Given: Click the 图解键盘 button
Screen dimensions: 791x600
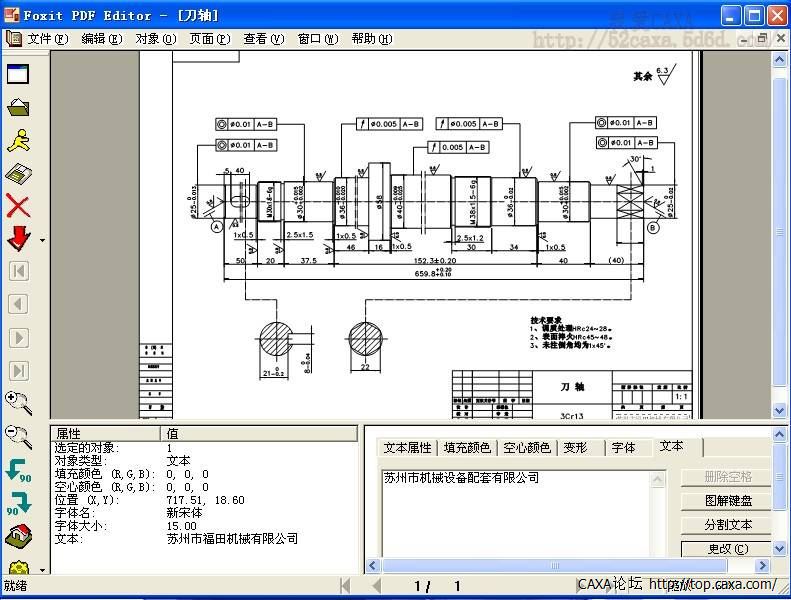Looking at the screenshot, I should pos(727,501).
